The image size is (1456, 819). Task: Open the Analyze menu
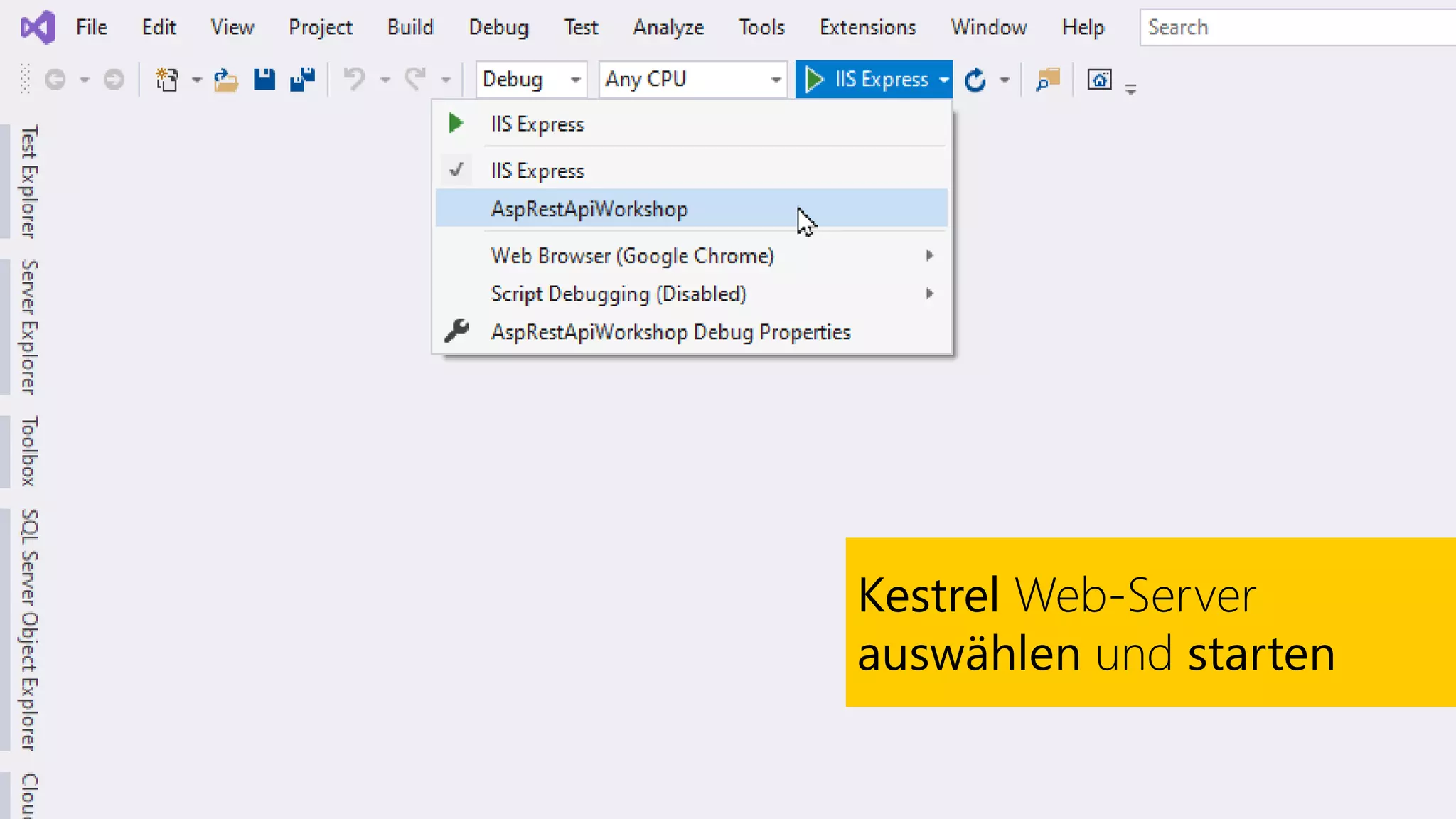(668, 28)
